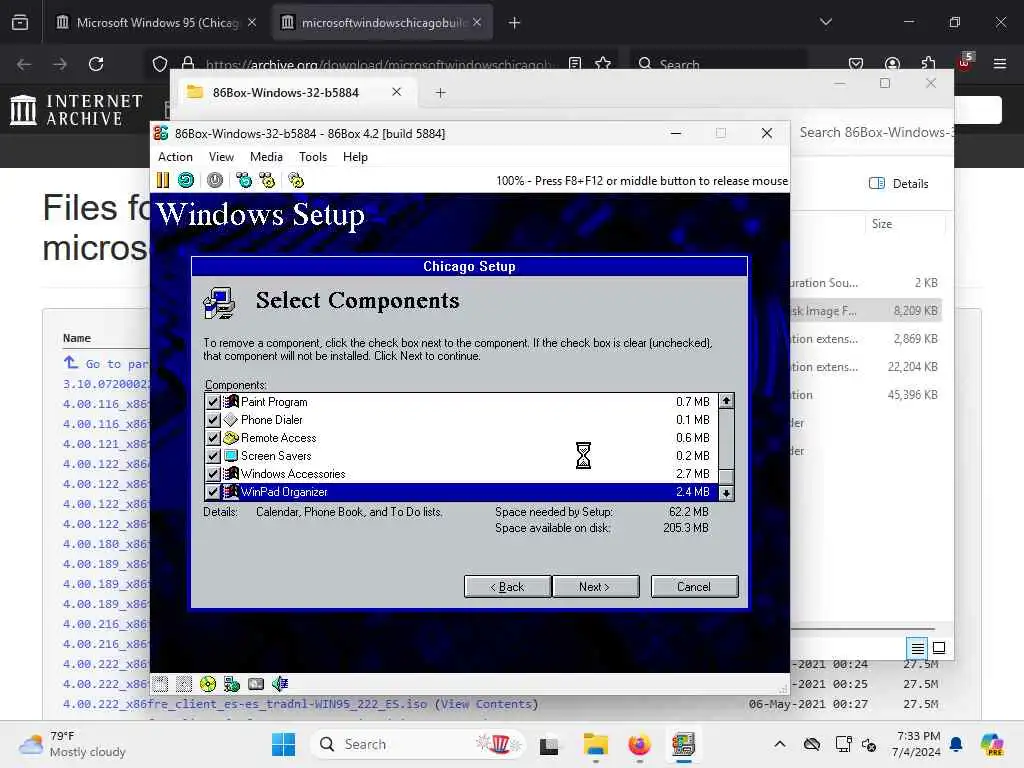Add a new File Explorer tab
This screenshot has height=768, width=1024.
coord(441,93)
